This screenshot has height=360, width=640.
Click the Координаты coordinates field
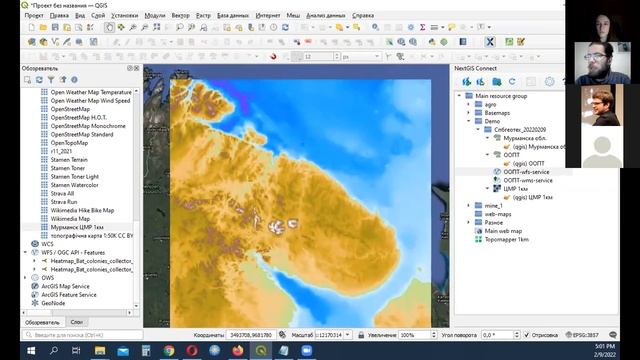251,335
